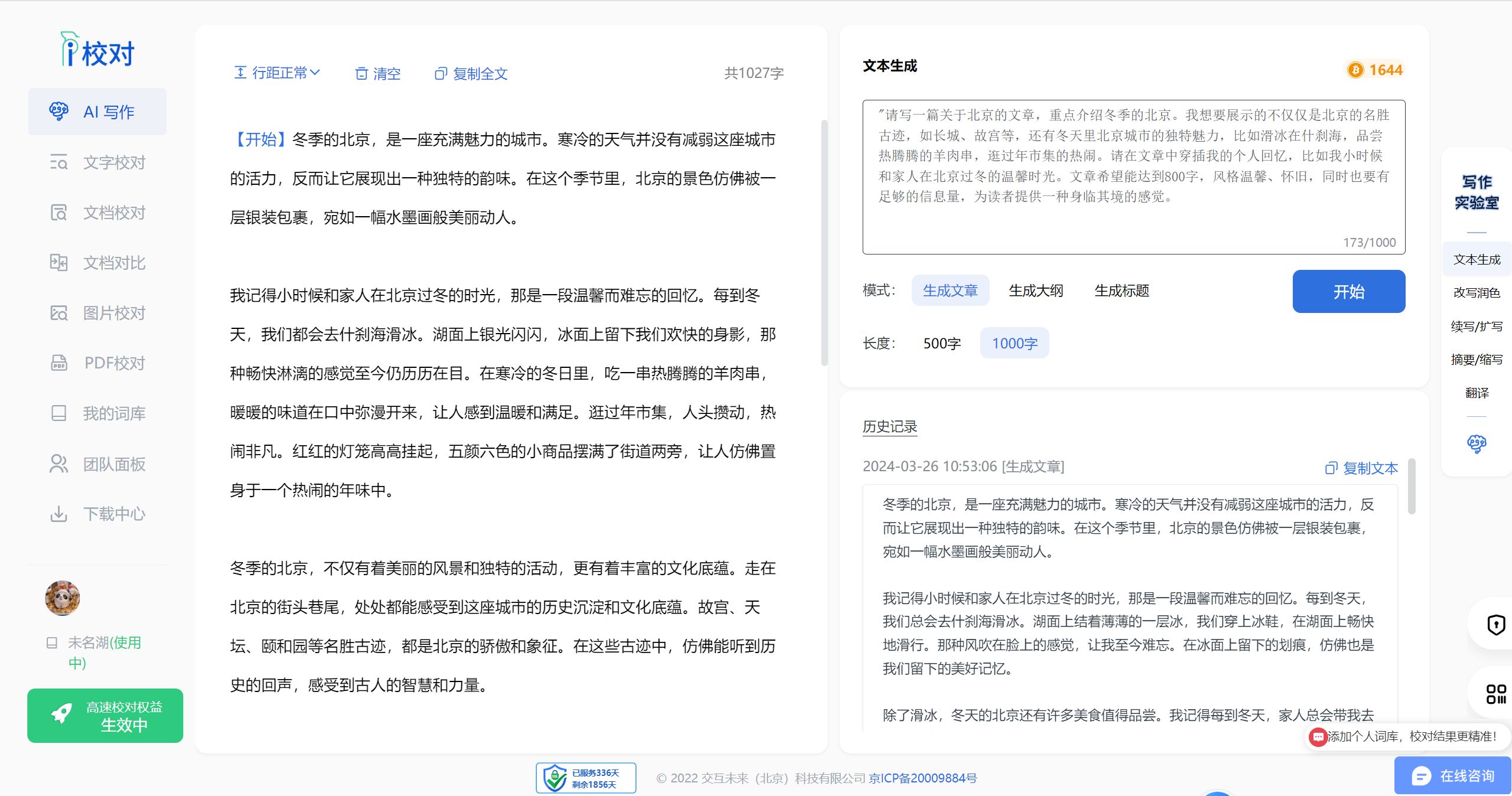Click the 复制全文 copy icon
This screenshot has width=1512, height=796.
pyautogui.click(x=441, y=73)
